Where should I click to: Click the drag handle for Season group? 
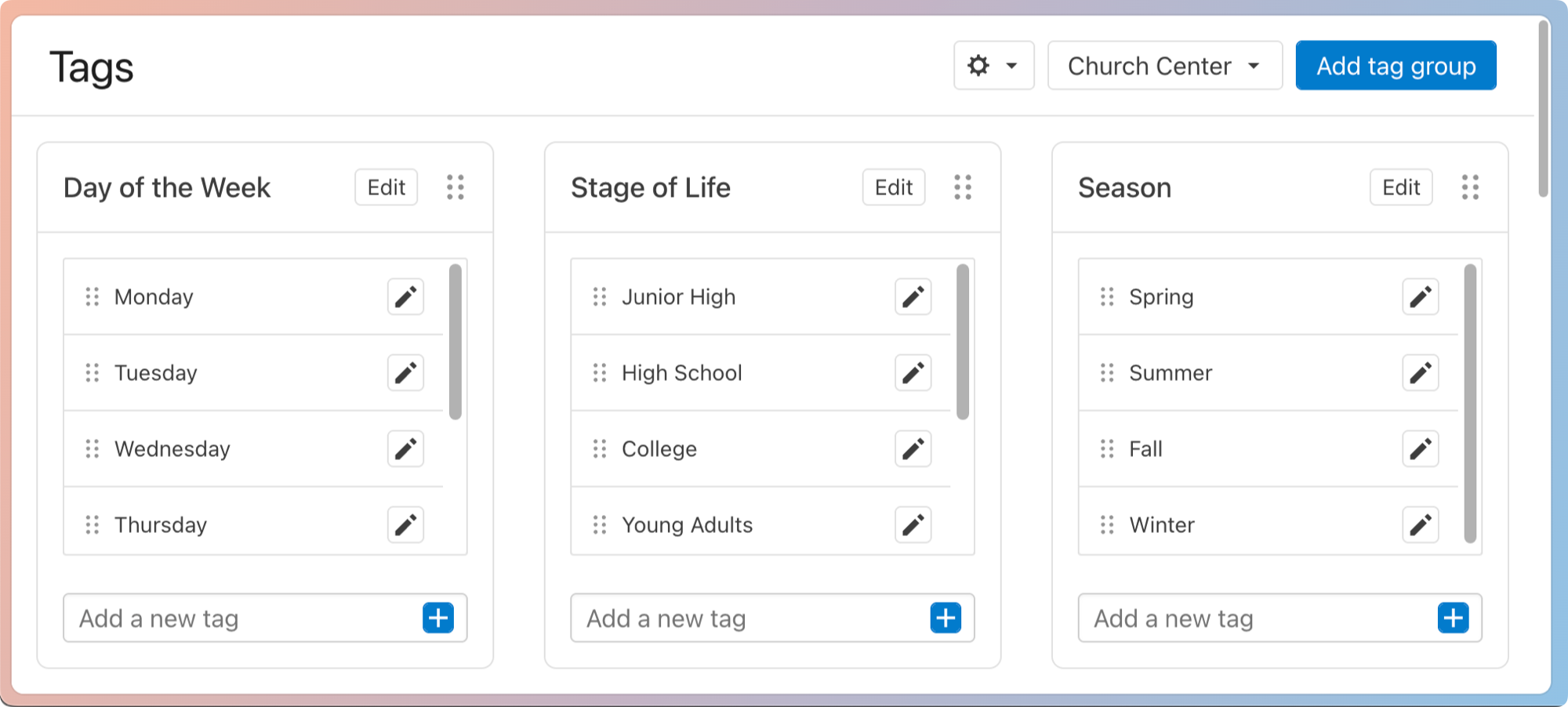1470,187
